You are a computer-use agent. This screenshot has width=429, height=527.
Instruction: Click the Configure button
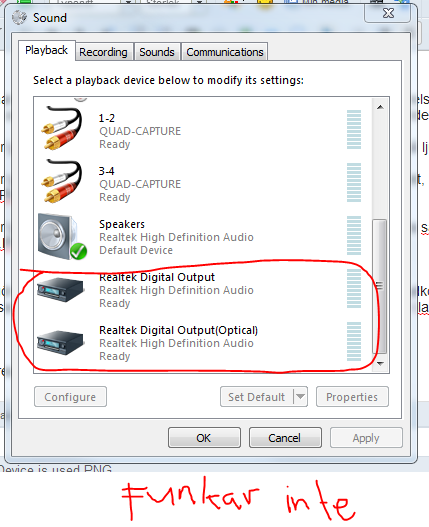(70, 397)
